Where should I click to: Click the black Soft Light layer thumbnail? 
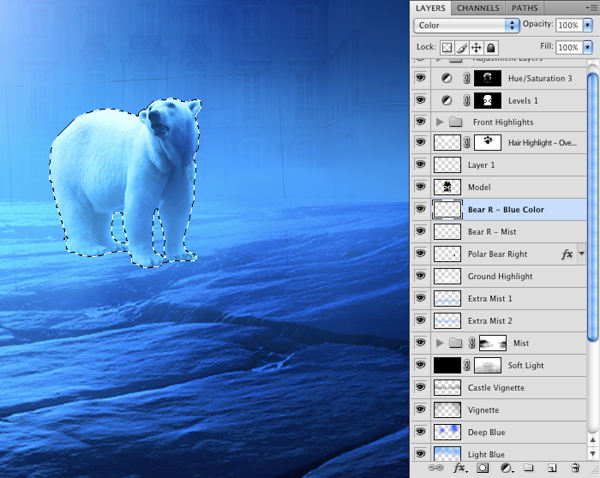coord(447,365)
